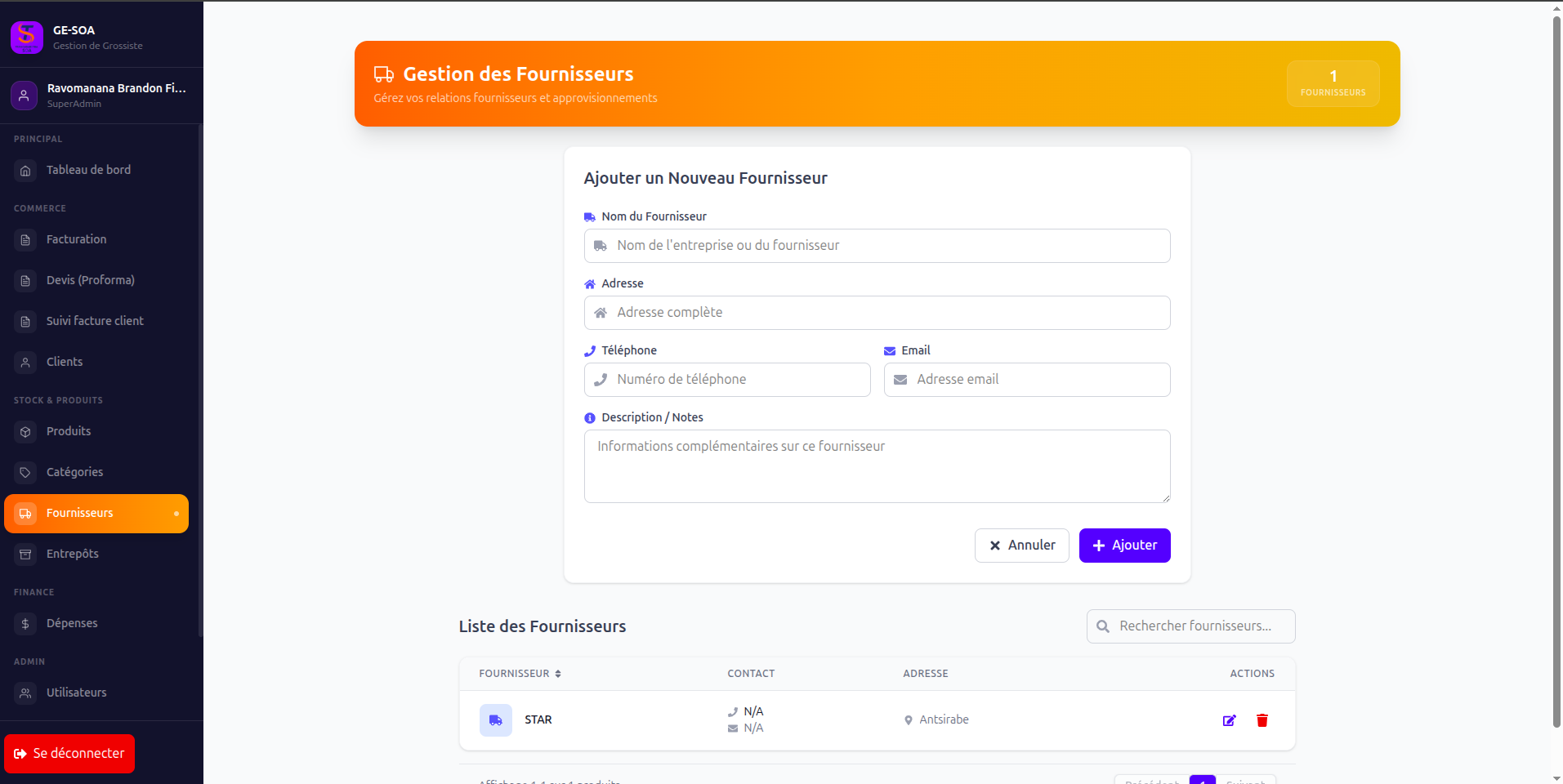Image resolution: width=1563 pixels, height=784 pixels.
Task: Click the Antsirabe address text
Action: [944, 720]
